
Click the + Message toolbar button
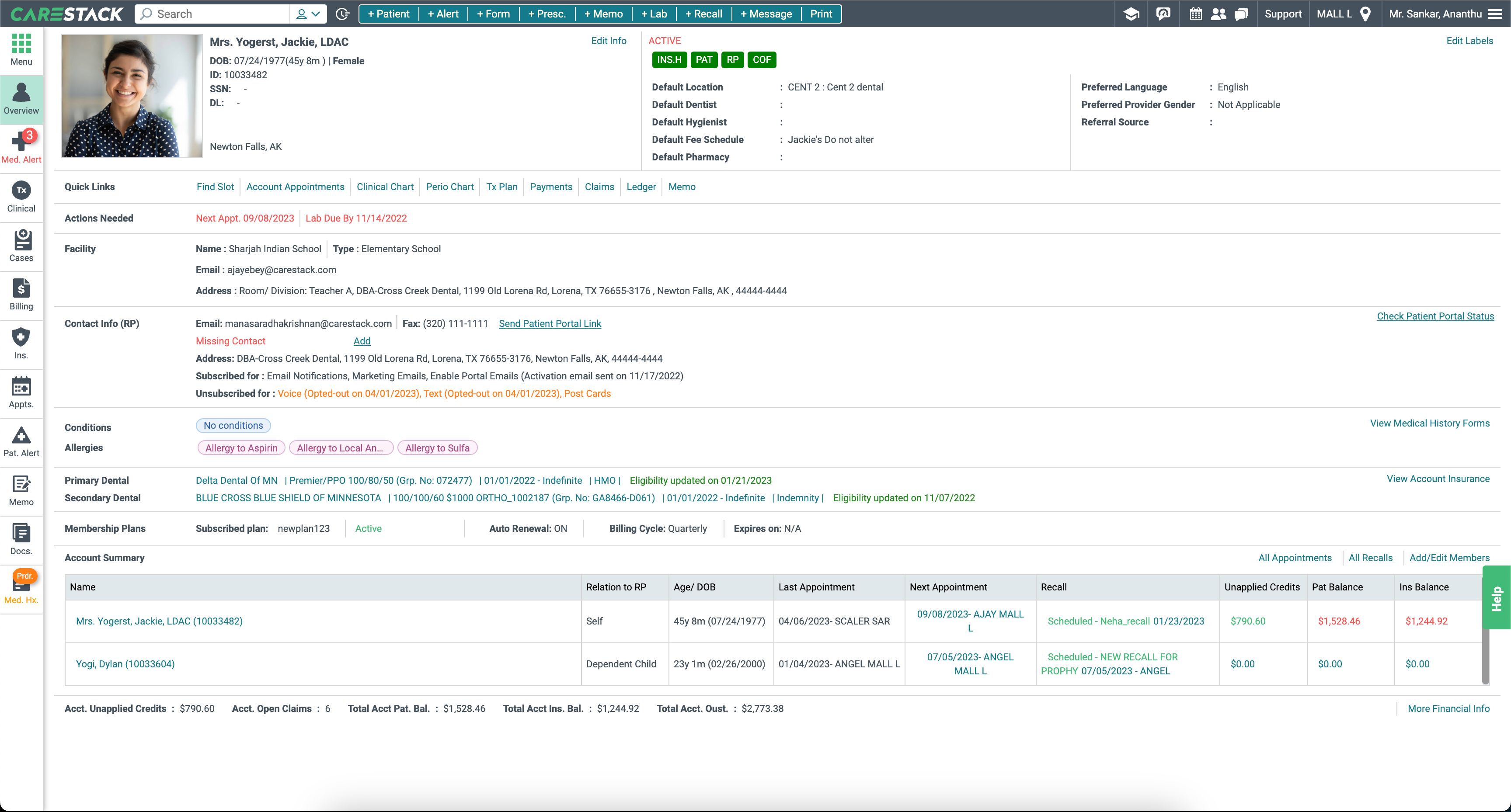coord(766,14)
